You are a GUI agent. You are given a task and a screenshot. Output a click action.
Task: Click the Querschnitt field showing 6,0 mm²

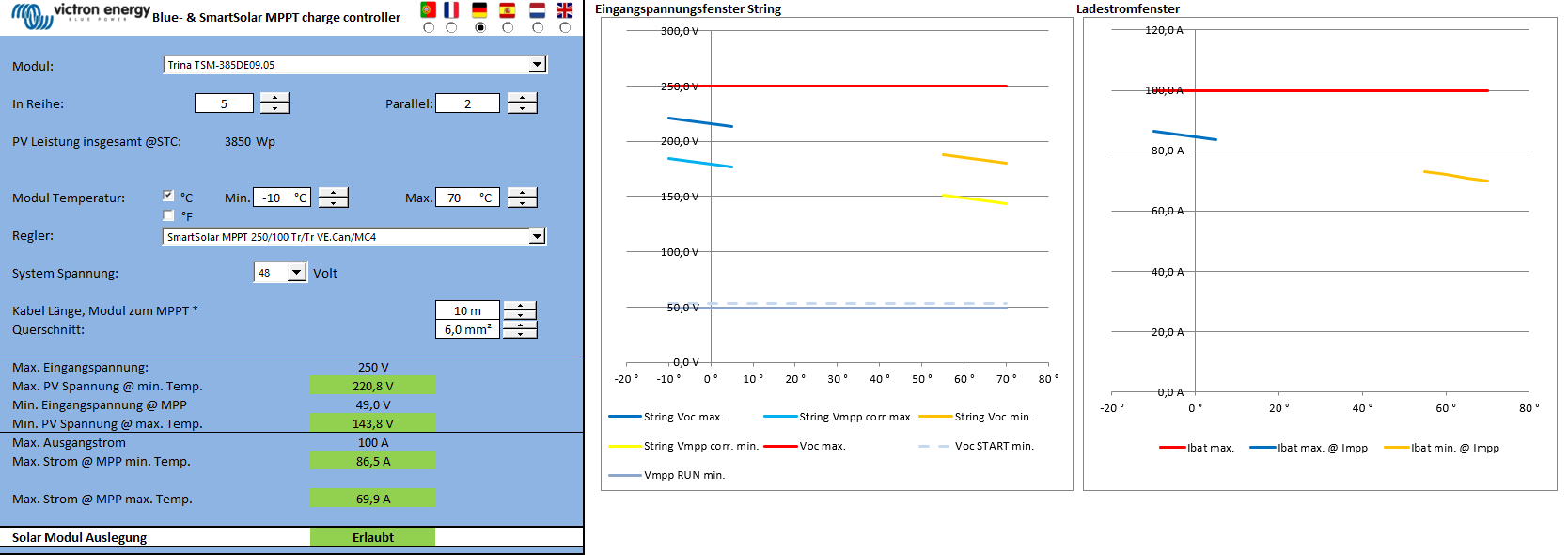coord(467,329)
